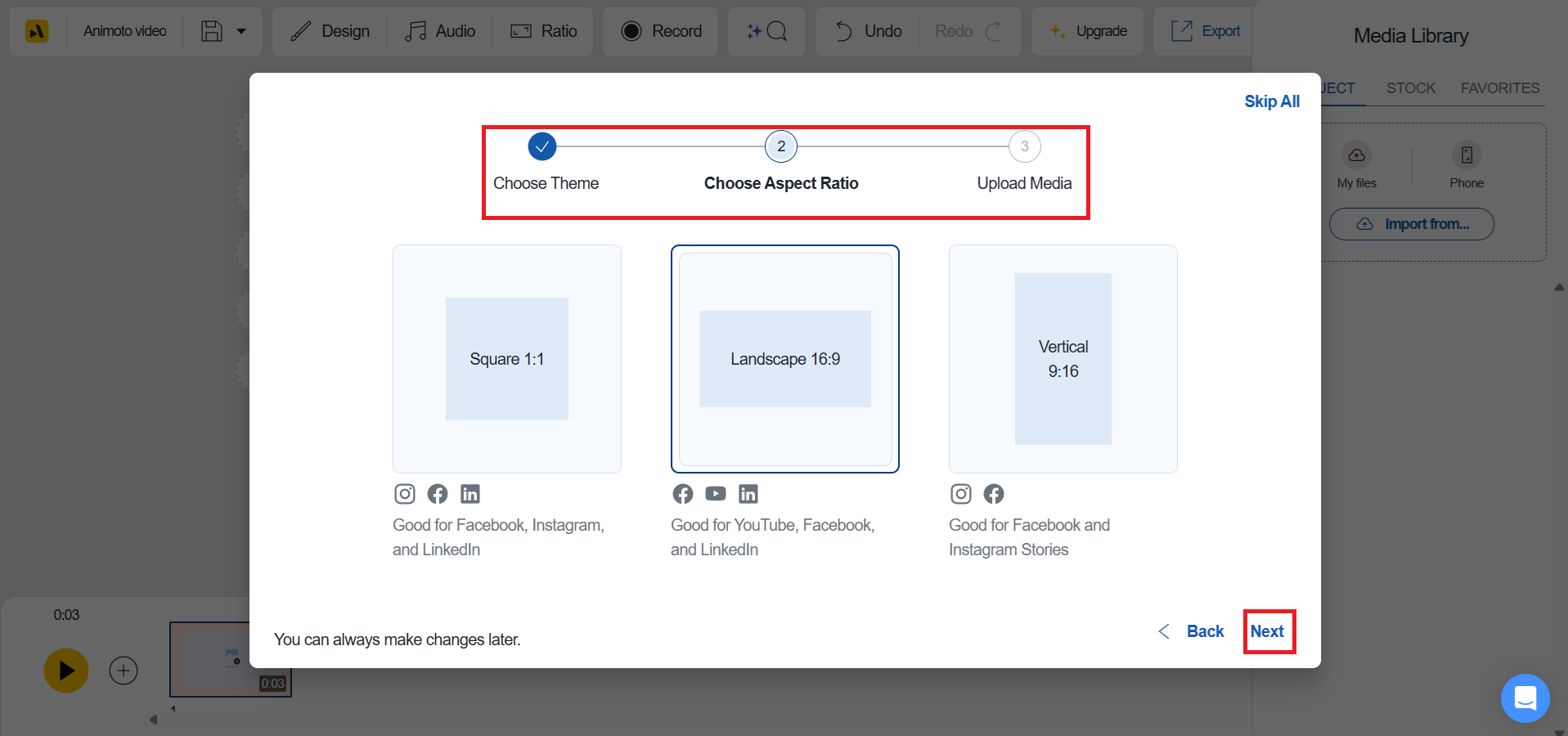This screenshot has height=736, width=1568.
Task: Play the video preview
Action: [x=66, y=671]
